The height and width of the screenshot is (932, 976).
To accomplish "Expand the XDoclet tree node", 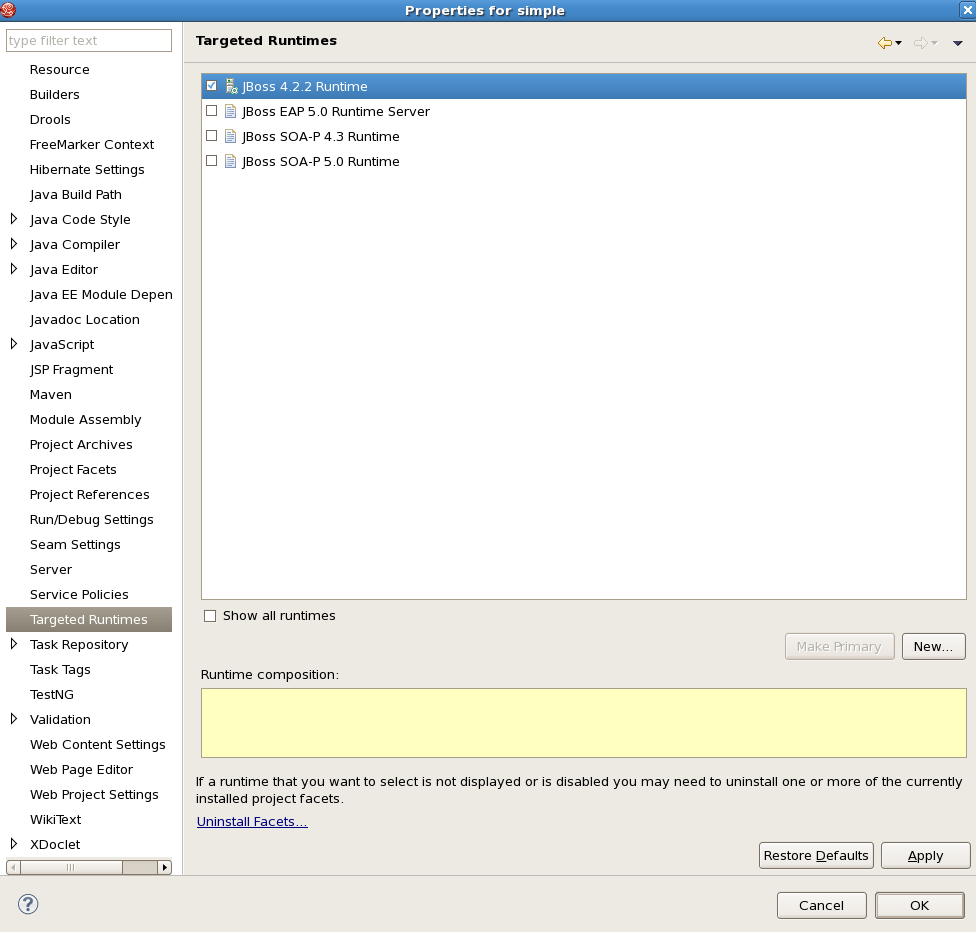I will pyautogui.click(x=14, y=844).
